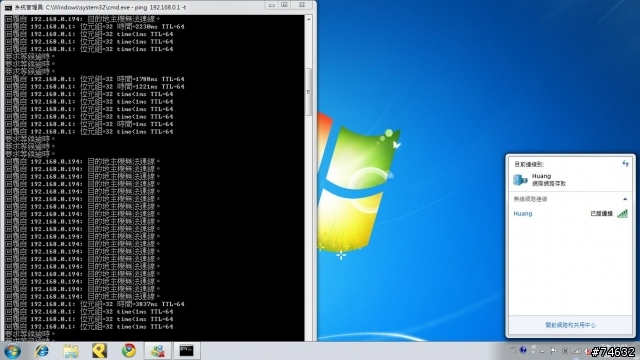
Task: Click the battery icon in system tray
Action: (565, 351)
